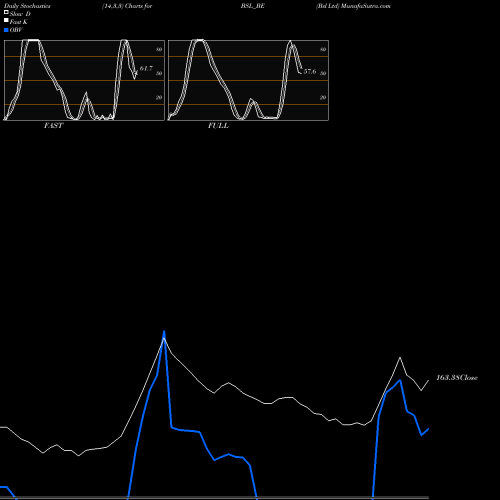Click the 50 axis label on FAST chart
This screenshot has width=500, height=500.
[x=159, y=73]
